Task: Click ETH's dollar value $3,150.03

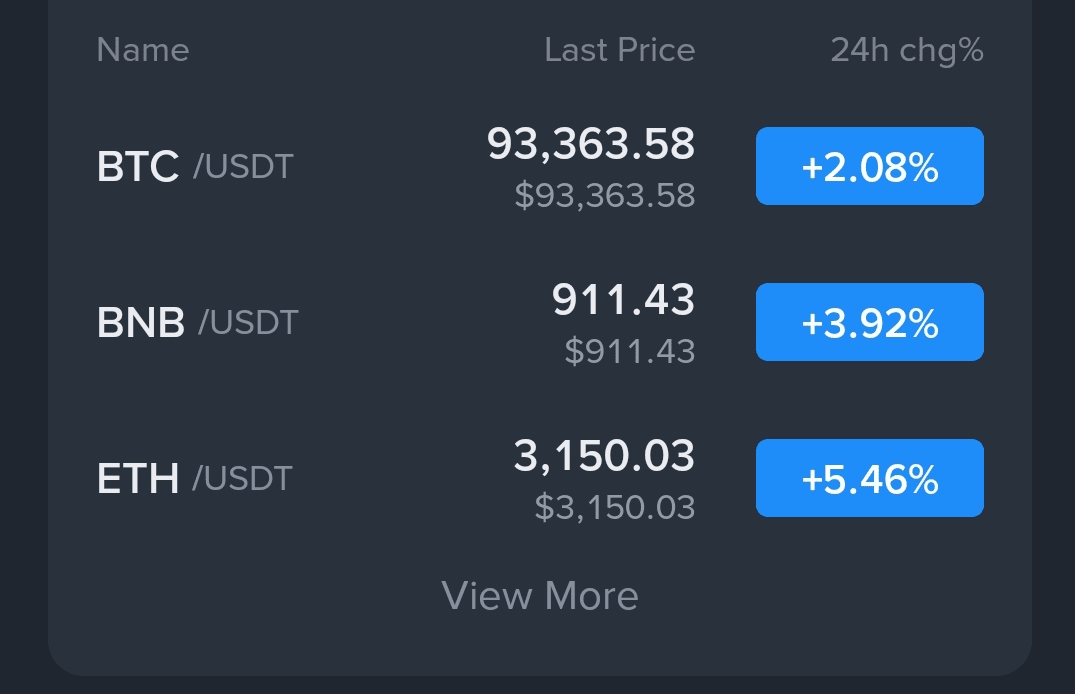Action: tap(614, 507)
